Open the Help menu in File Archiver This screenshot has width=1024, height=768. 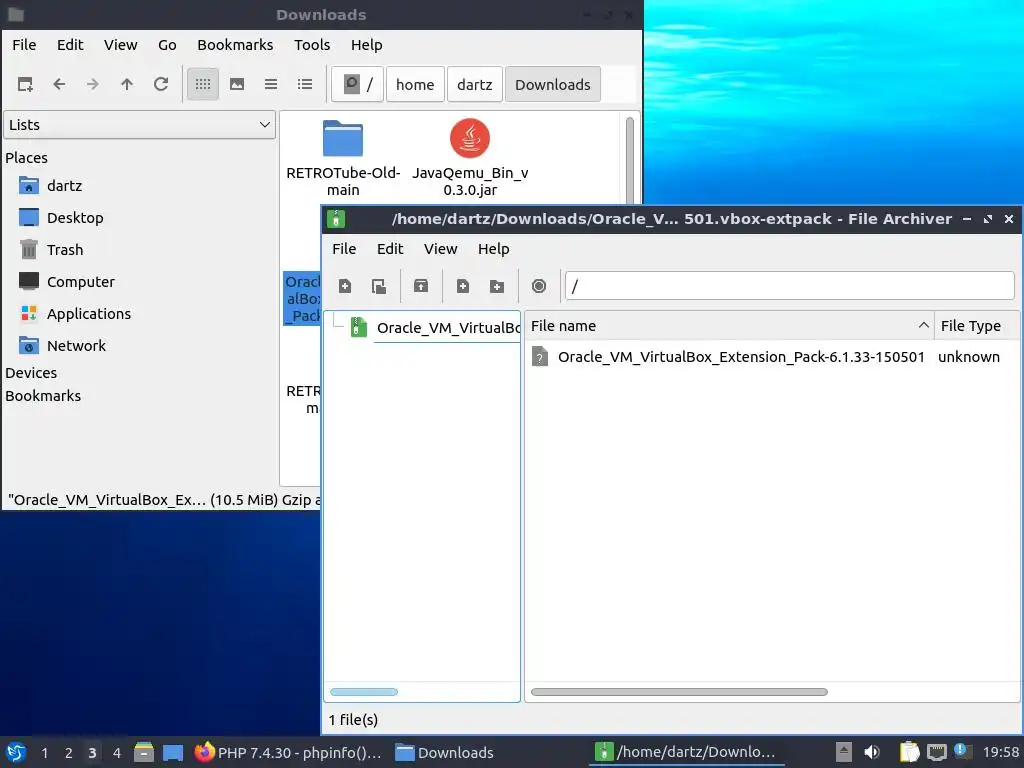(493, 249)
